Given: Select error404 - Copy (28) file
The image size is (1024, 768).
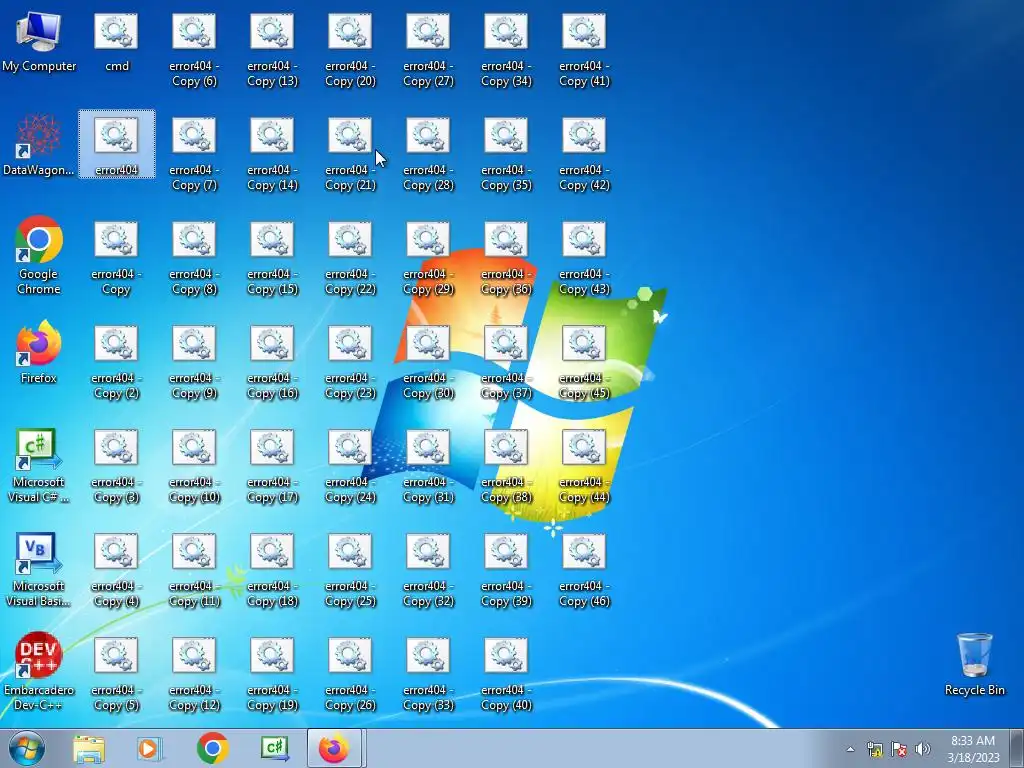Looking at the screenshot, I should tap(428, 155).
